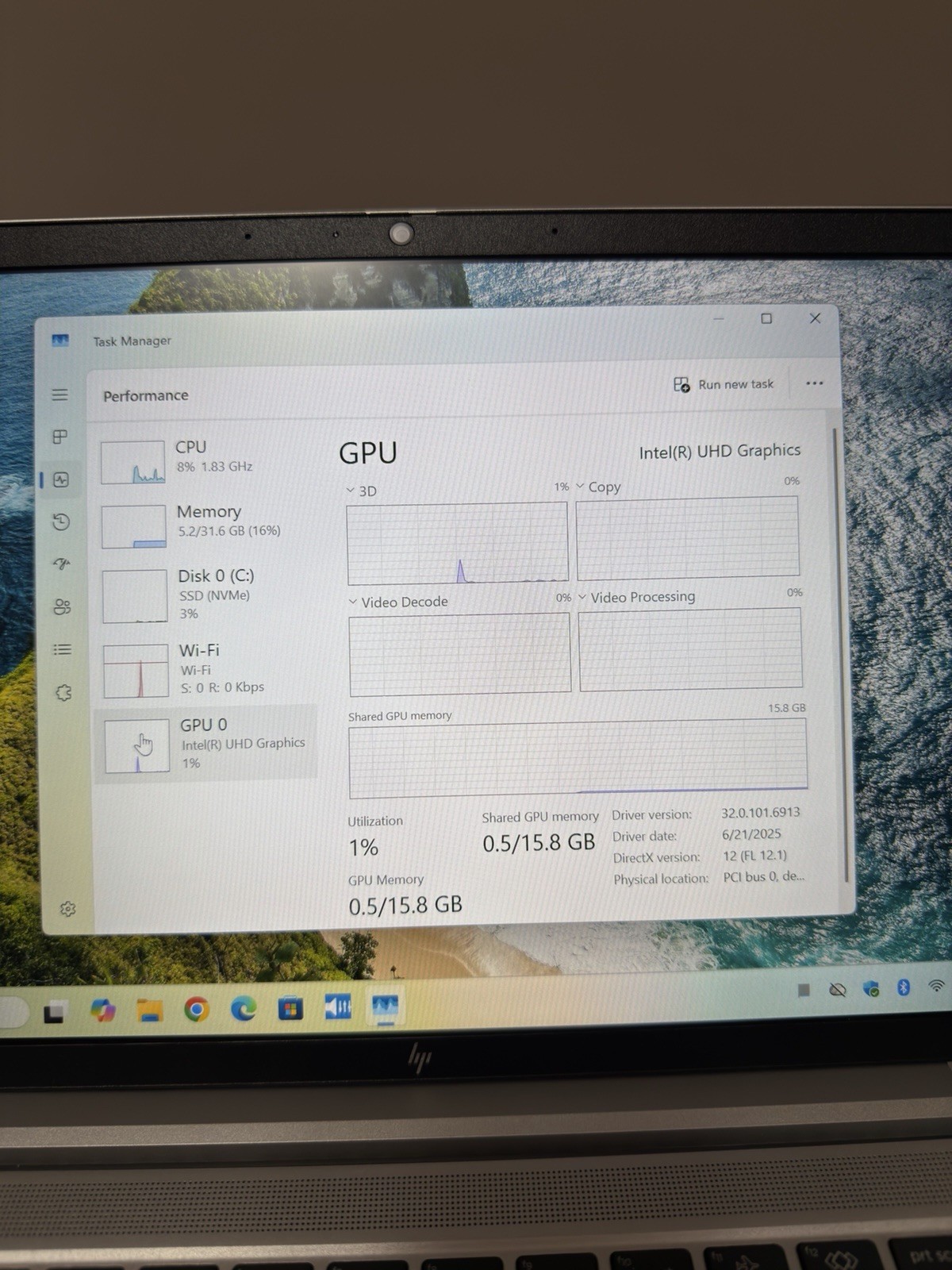Click the taskbar search box
The height and width of the screenshot is (1270, 952).
(13, 1013)
